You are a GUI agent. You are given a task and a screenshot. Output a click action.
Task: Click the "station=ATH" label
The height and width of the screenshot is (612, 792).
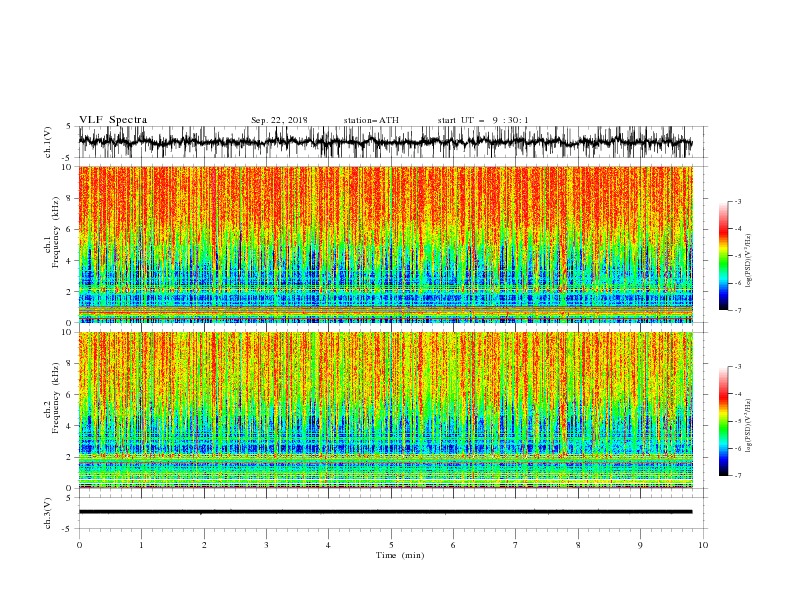coord(371,120)
